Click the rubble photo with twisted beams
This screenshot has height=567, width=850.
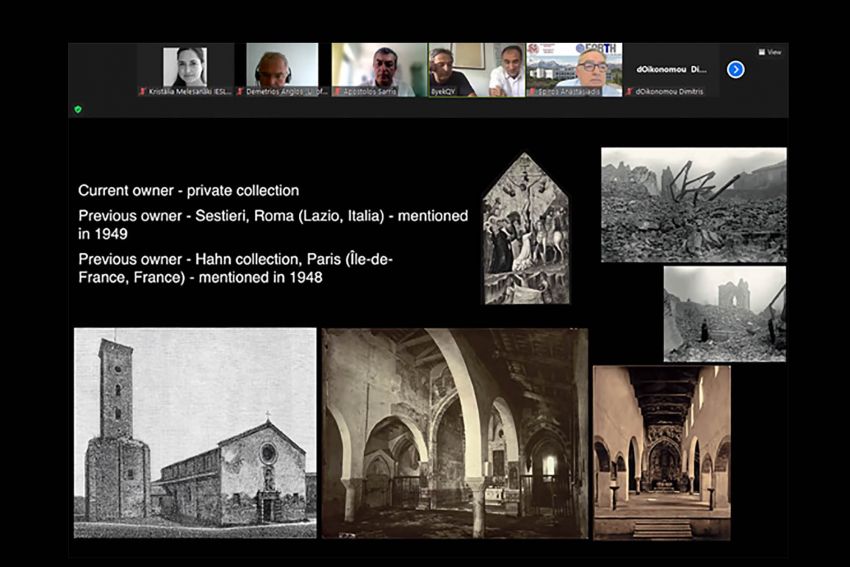click(x=694, y=205)
